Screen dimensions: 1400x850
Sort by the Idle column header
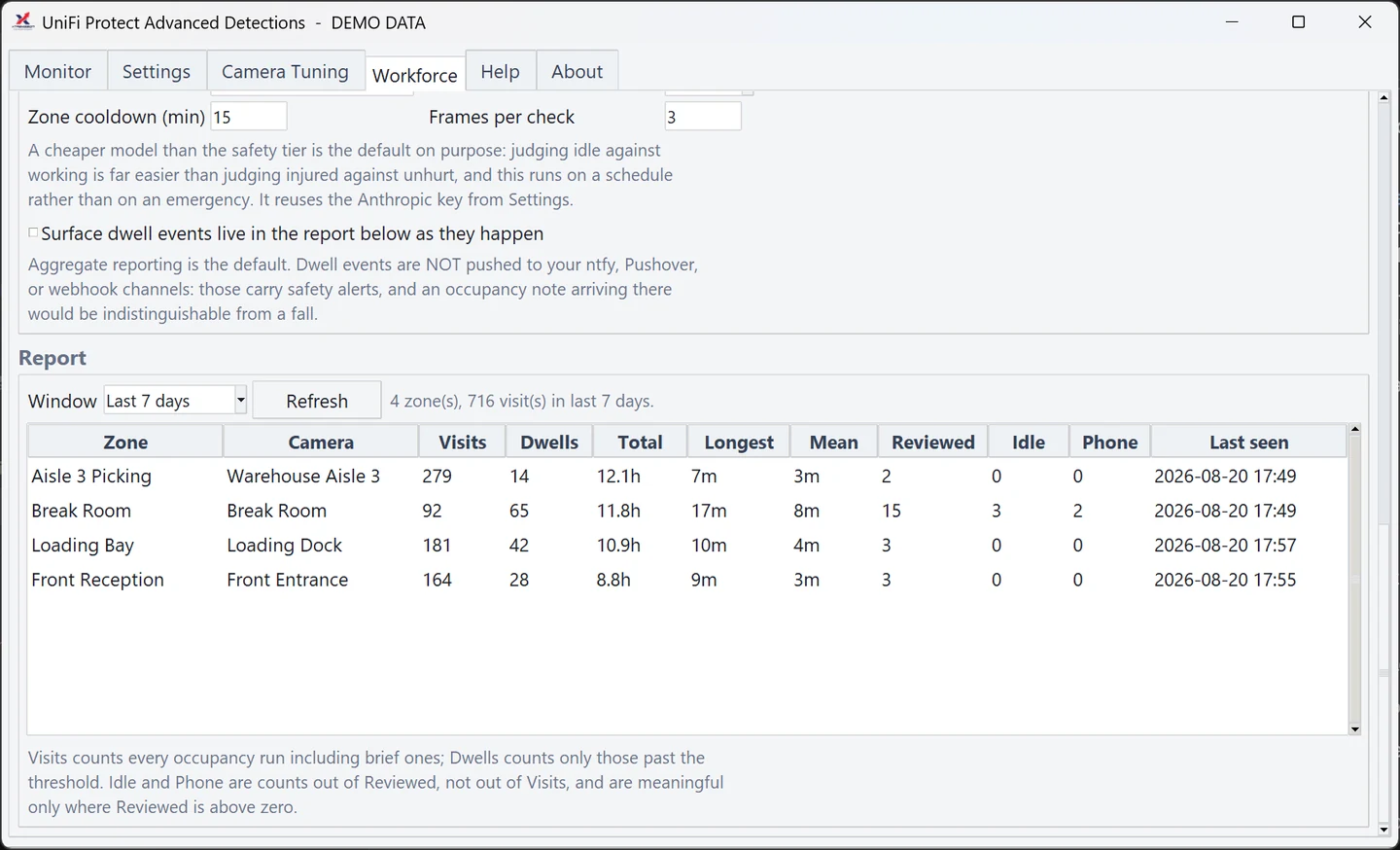(x=1029, y=443)
